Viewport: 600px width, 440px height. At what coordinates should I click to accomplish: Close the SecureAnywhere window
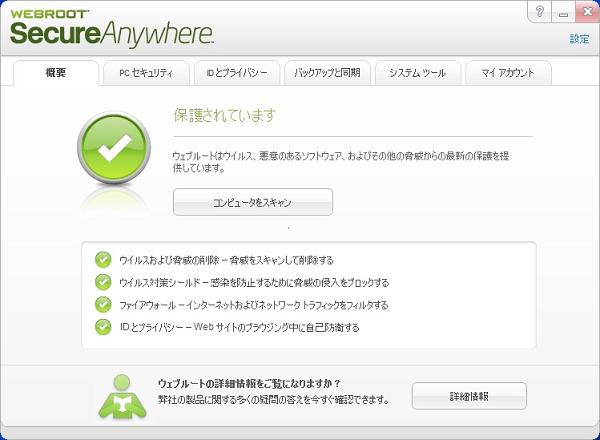587,12
